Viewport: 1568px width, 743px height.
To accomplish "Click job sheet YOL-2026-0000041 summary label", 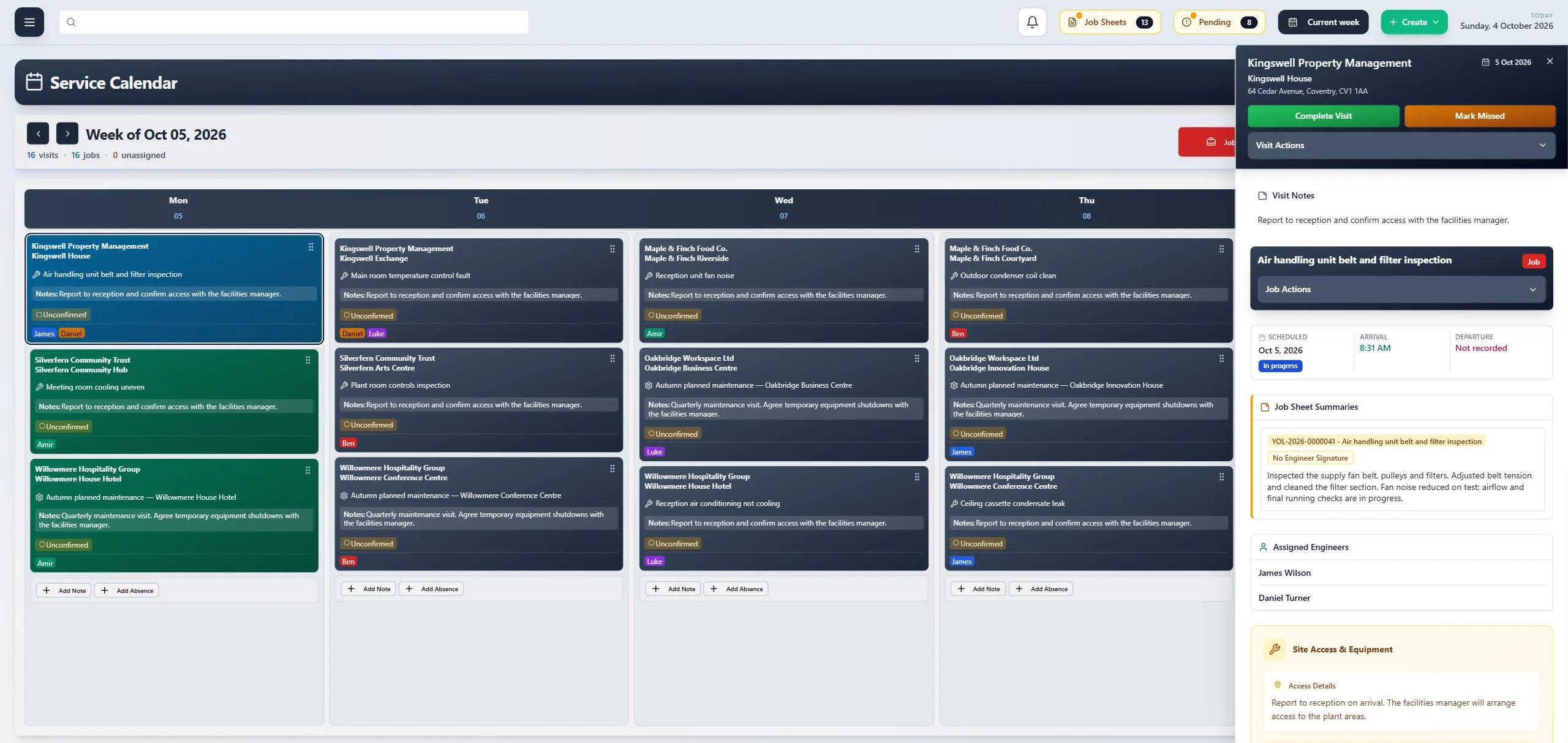I will [x=1376, y=441].
